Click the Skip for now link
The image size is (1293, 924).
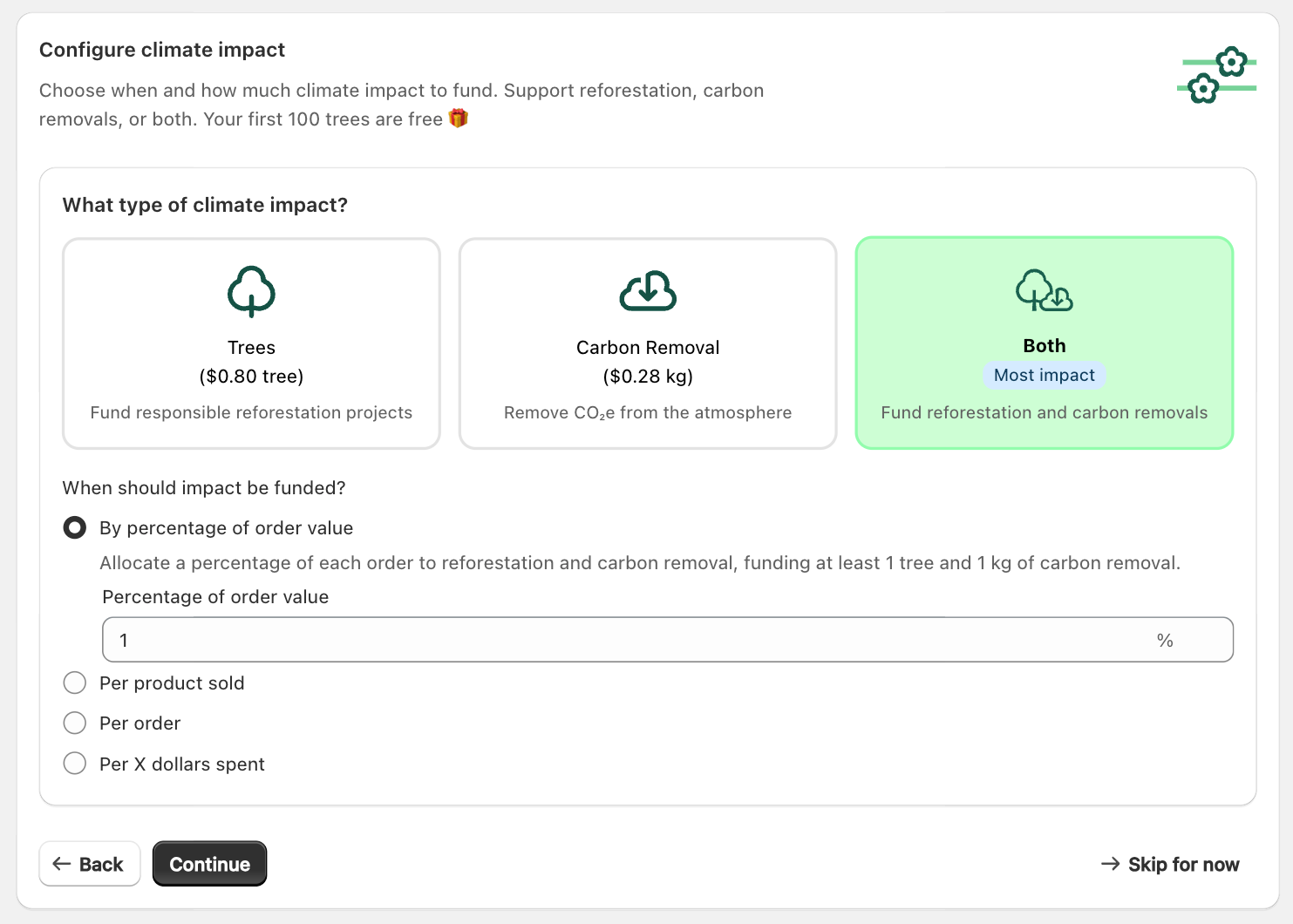pos(1182,864)
